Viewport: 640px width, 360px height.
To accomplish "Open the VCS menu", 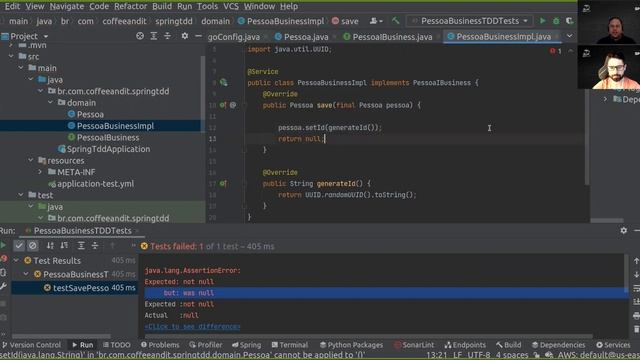I will pyautogui.click(x=231, y=7).
